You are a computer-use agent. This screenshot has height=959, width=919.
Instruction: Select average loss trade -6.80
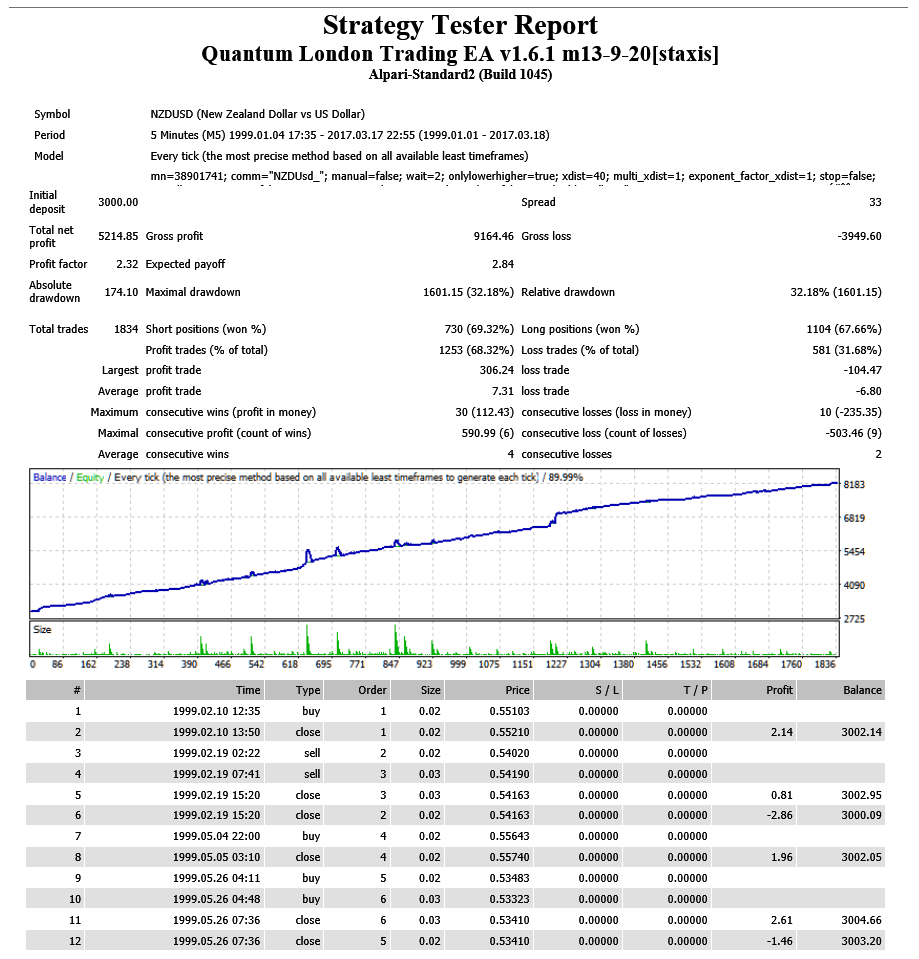[868, 391]
